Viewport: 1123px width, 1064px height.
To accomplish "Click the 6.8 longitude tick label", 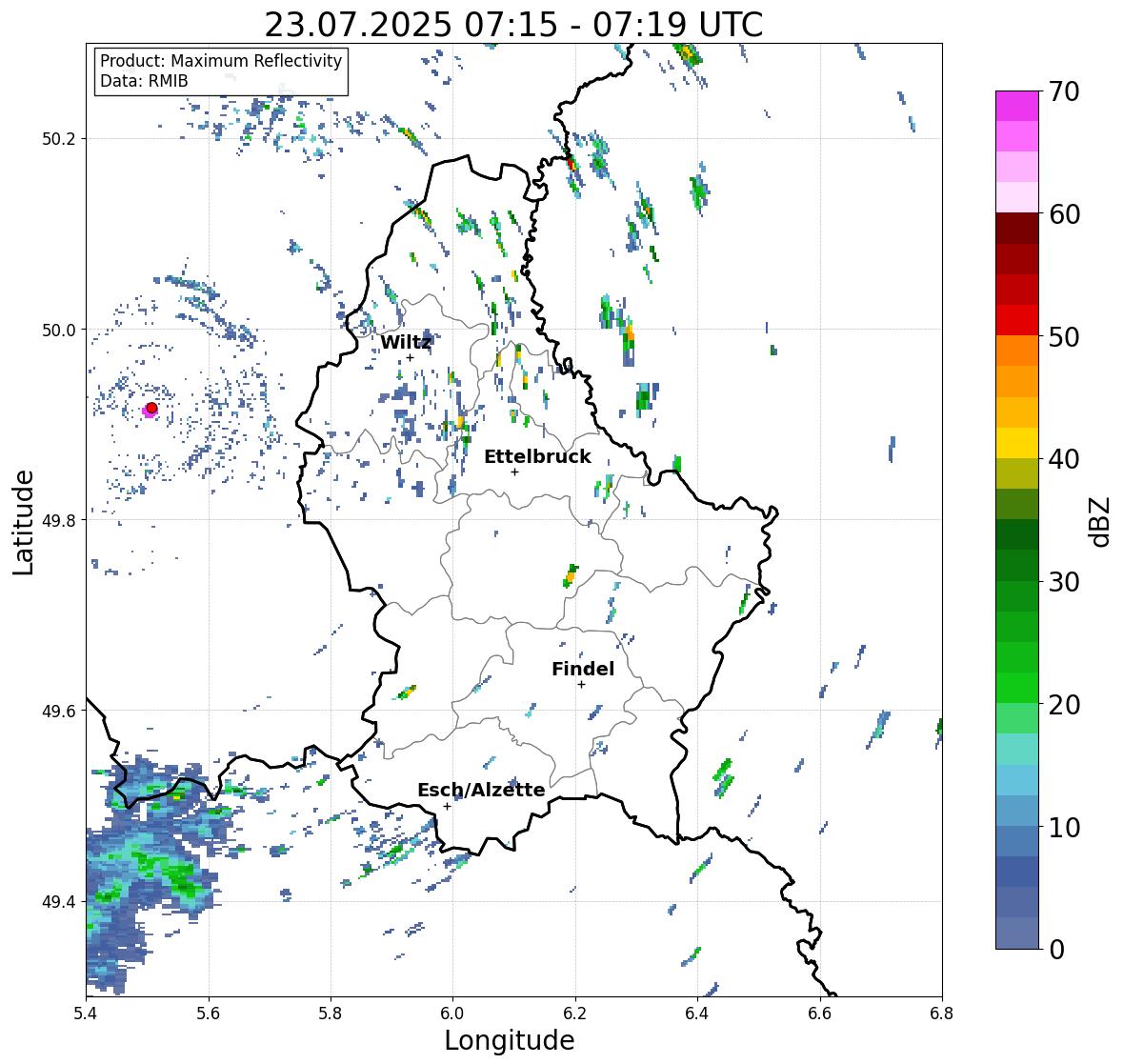I will [942, 1014].
